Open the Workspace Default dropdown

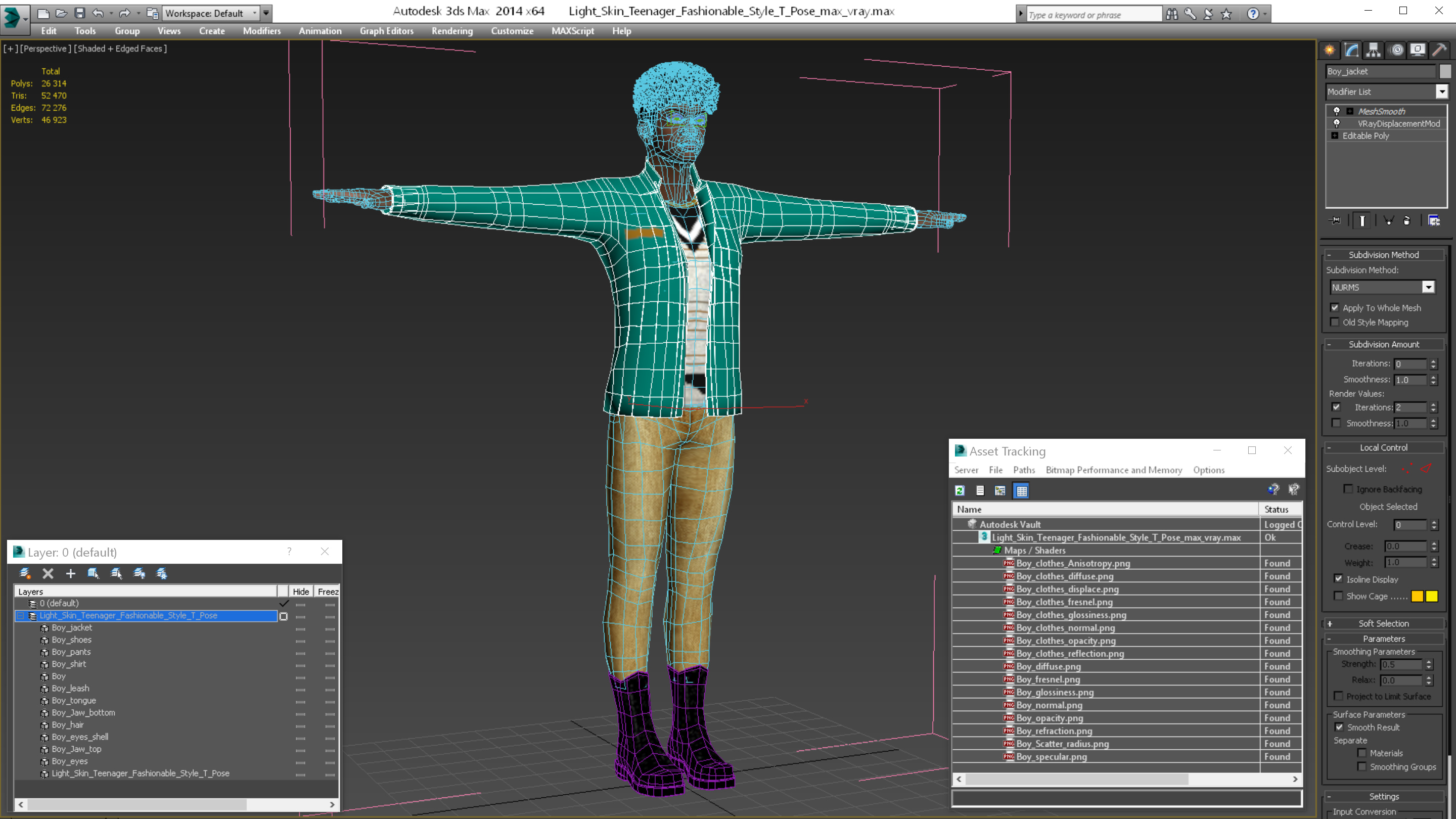(x=254, y=13)
